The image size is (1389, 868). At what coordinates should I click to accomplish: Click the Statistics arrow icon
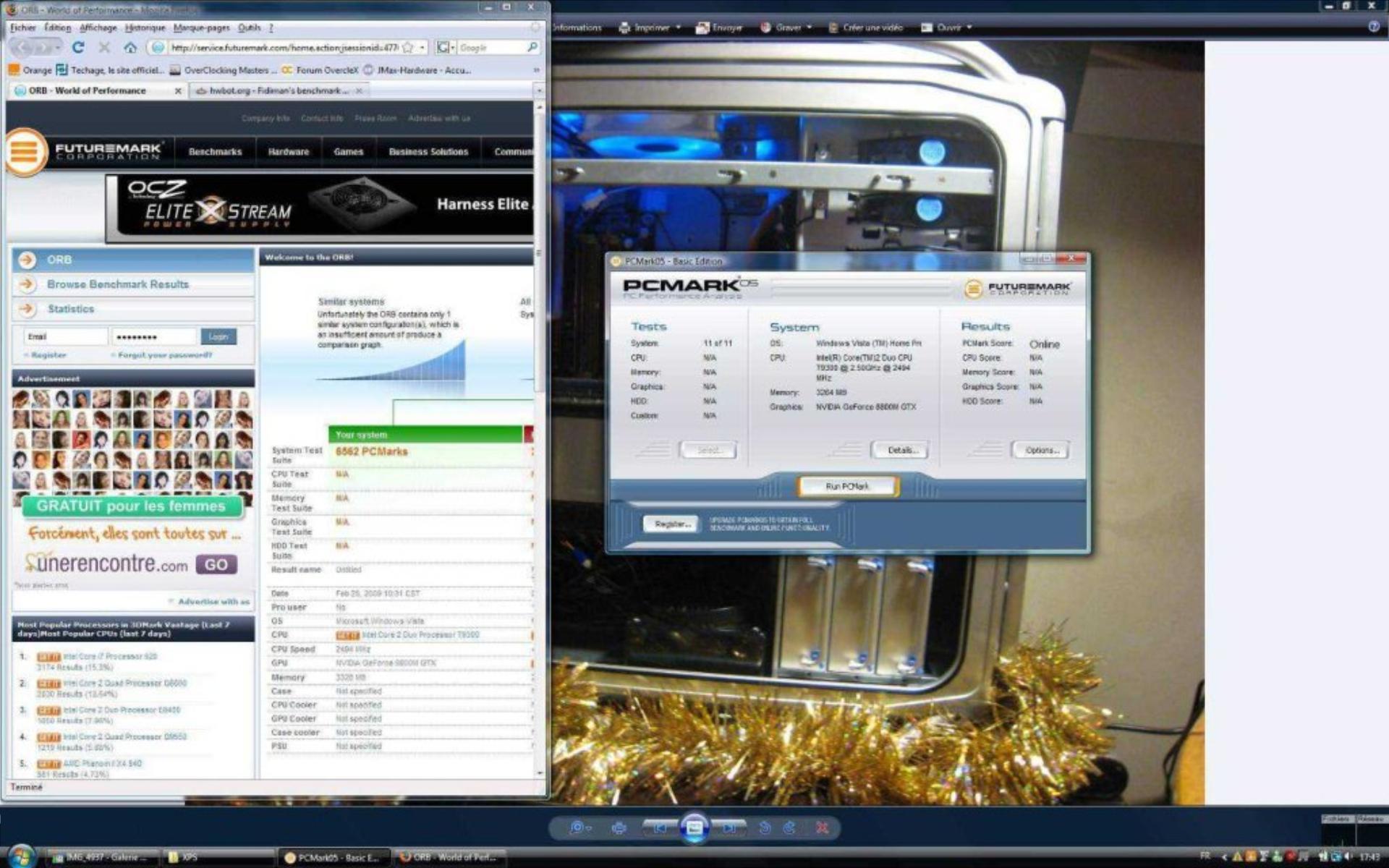click(27, 309)
